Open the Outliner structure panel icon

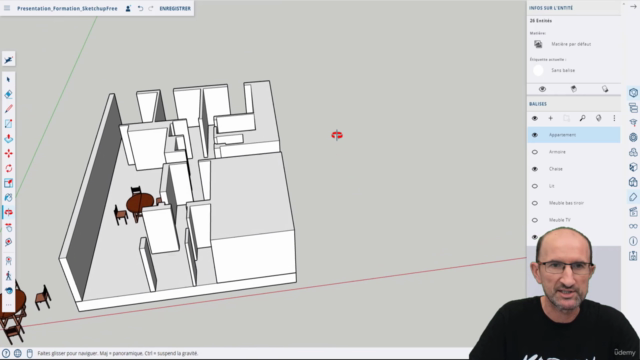pyautogui.click(x=633, y=108)
